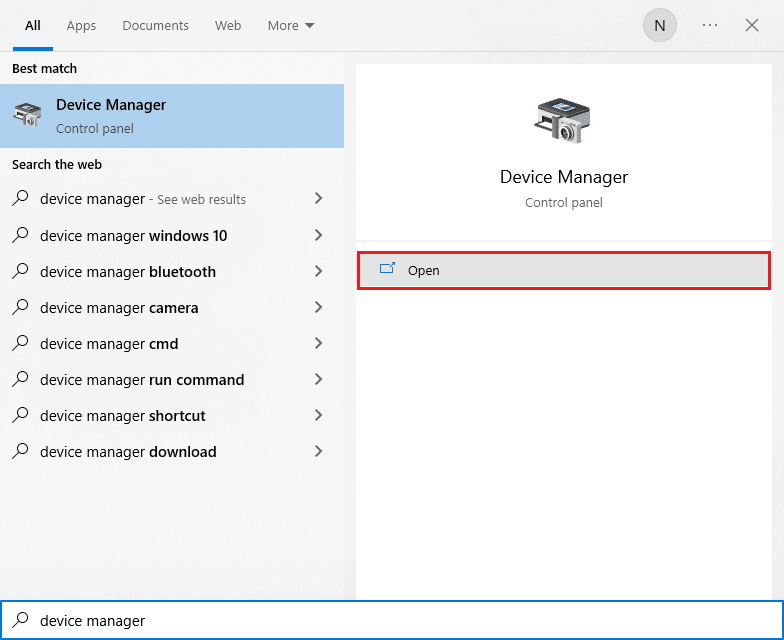Select 'device manager cmd' suggestion
Image resolution: width=784 pixels, height=640 pixels.
point(172,343)
